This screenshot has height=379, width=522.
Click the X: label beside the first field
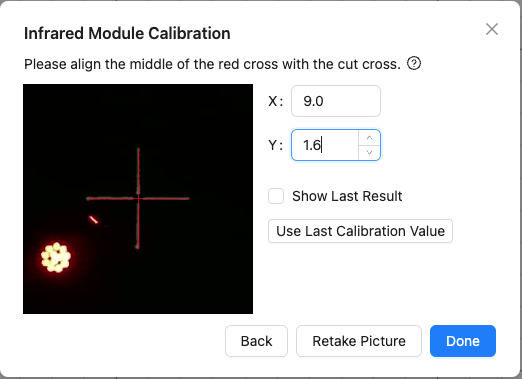[x=276, y=101]
